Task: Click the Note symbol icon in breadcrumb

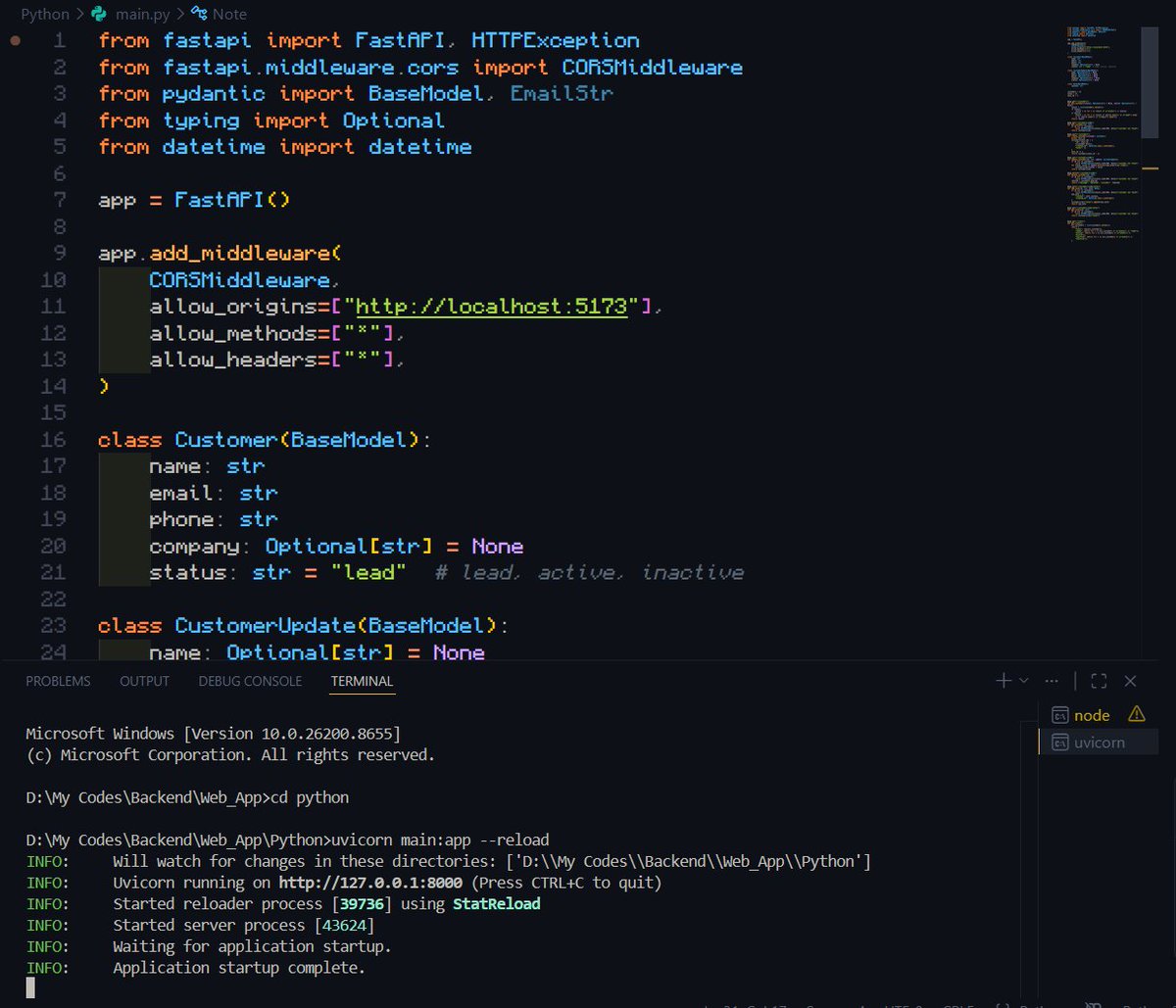Action: (200, 14)
